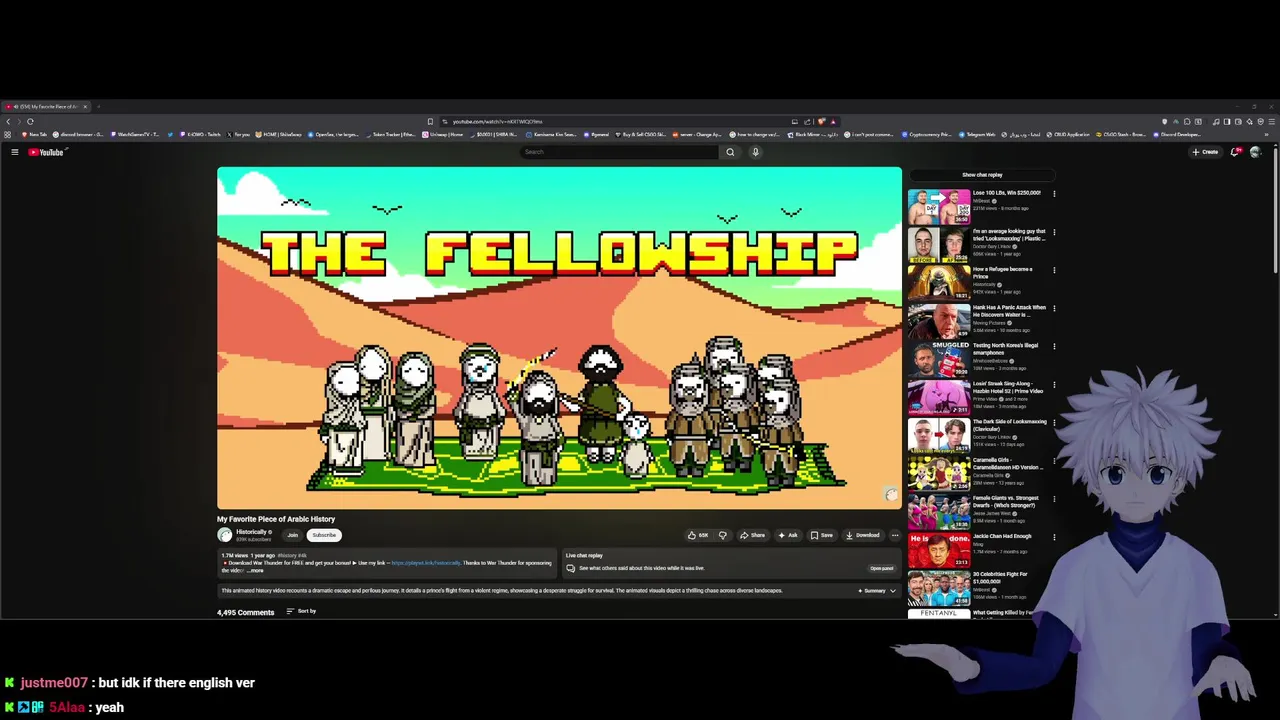Click the main video player
Image resolution: width=1280 pixels, height=720 pixels.
tap(559, 338)
